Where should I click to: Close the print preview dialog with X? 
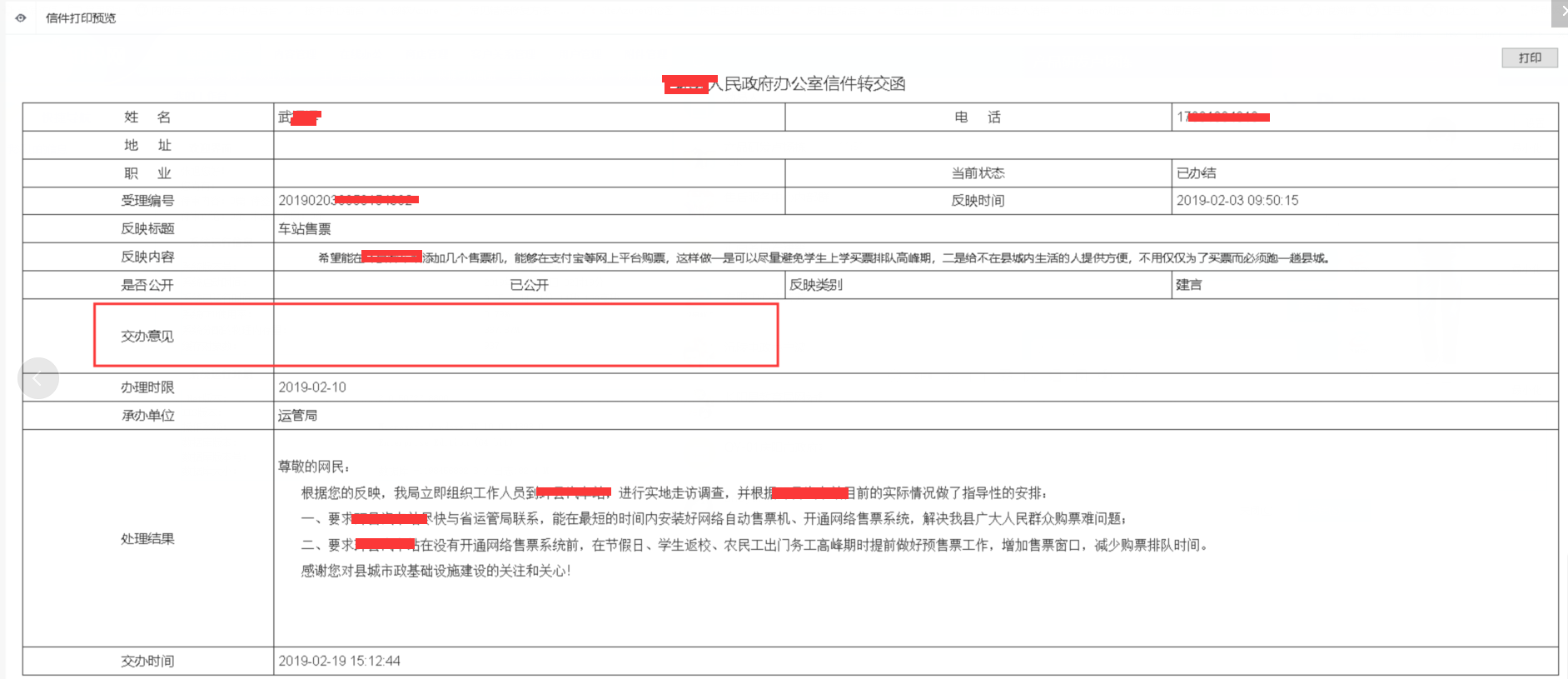[1561, 12]
